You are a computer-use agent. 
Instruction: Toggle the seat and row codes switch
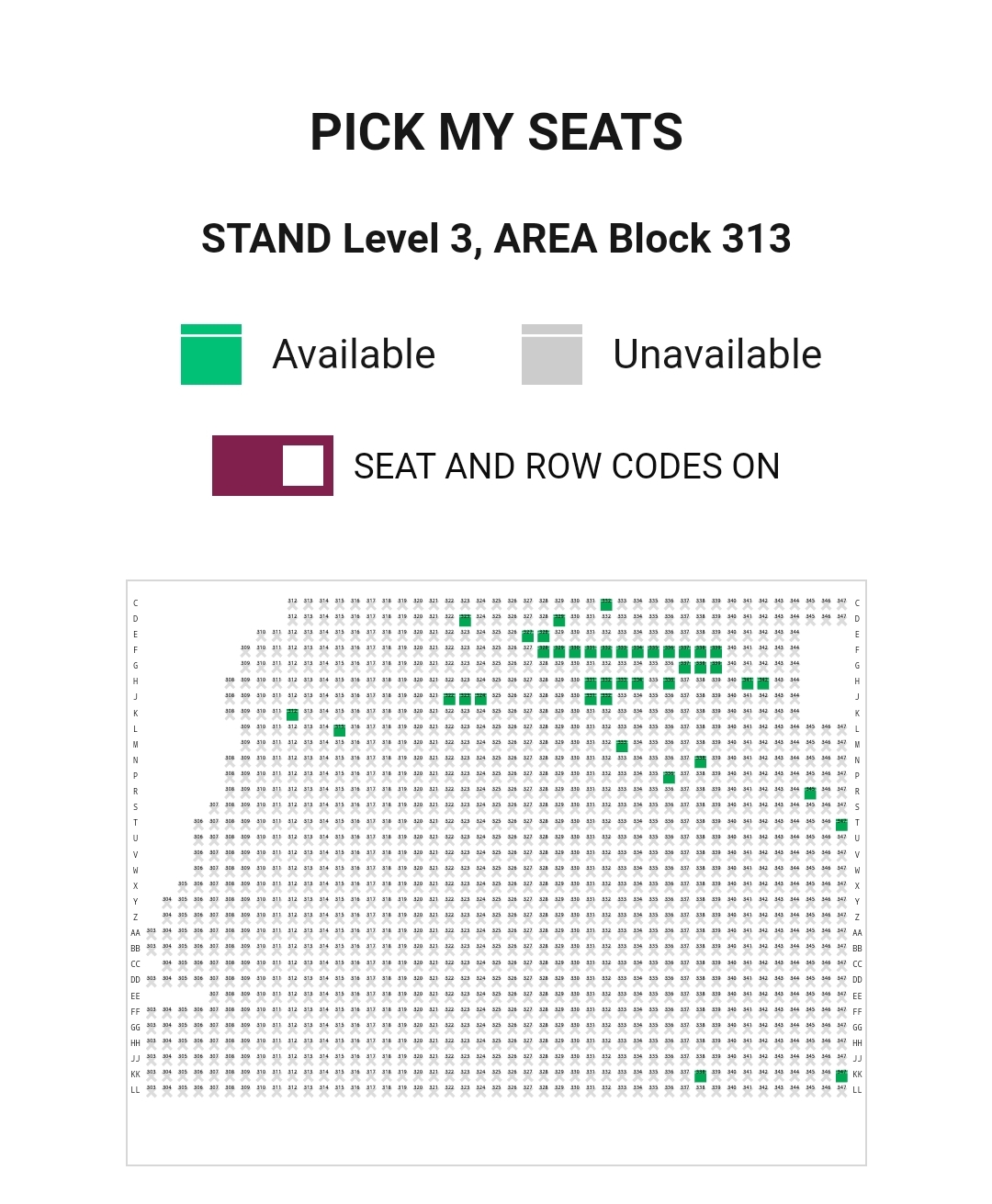point(273,466)
